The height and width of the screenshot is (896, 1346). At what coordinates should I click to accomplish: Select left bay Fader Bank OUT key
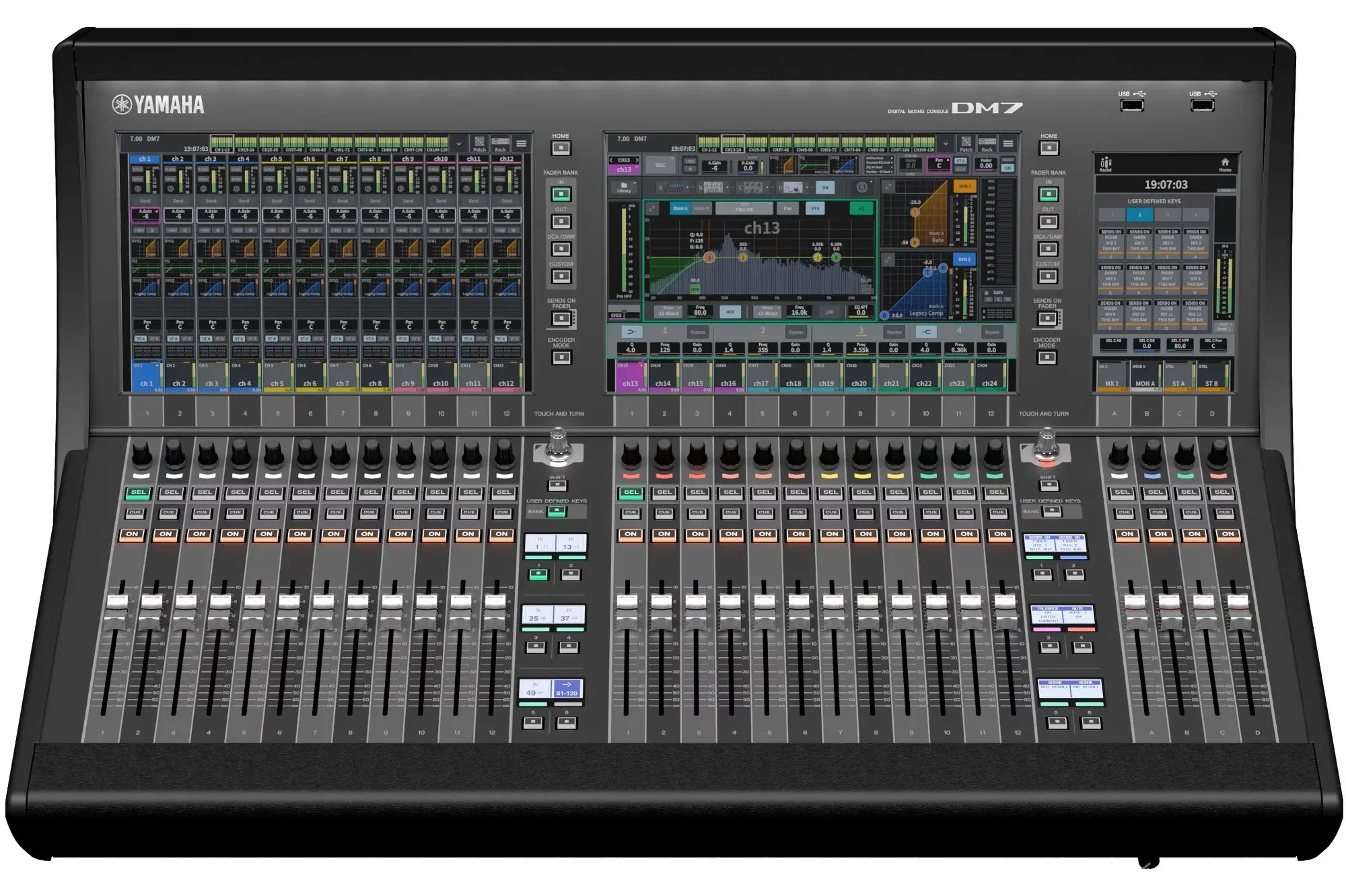pyautogui.click(x=561, y=221)
